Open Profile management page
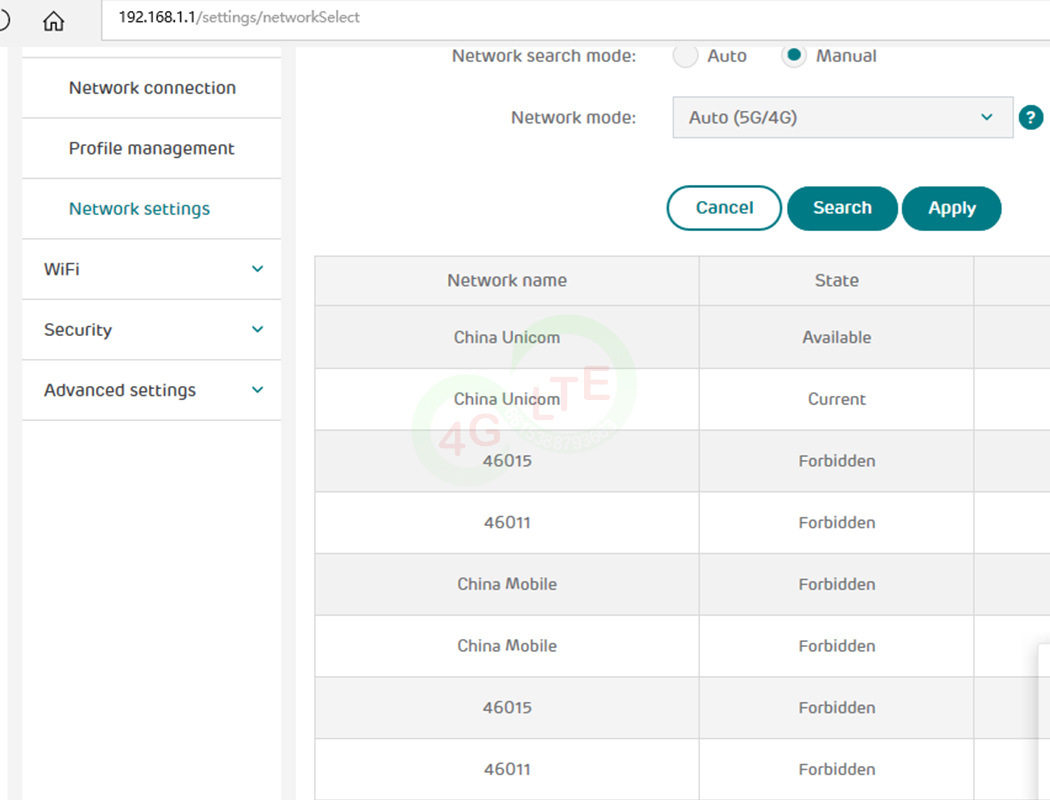Screen dimensions: 1050x800 (151, 149)
